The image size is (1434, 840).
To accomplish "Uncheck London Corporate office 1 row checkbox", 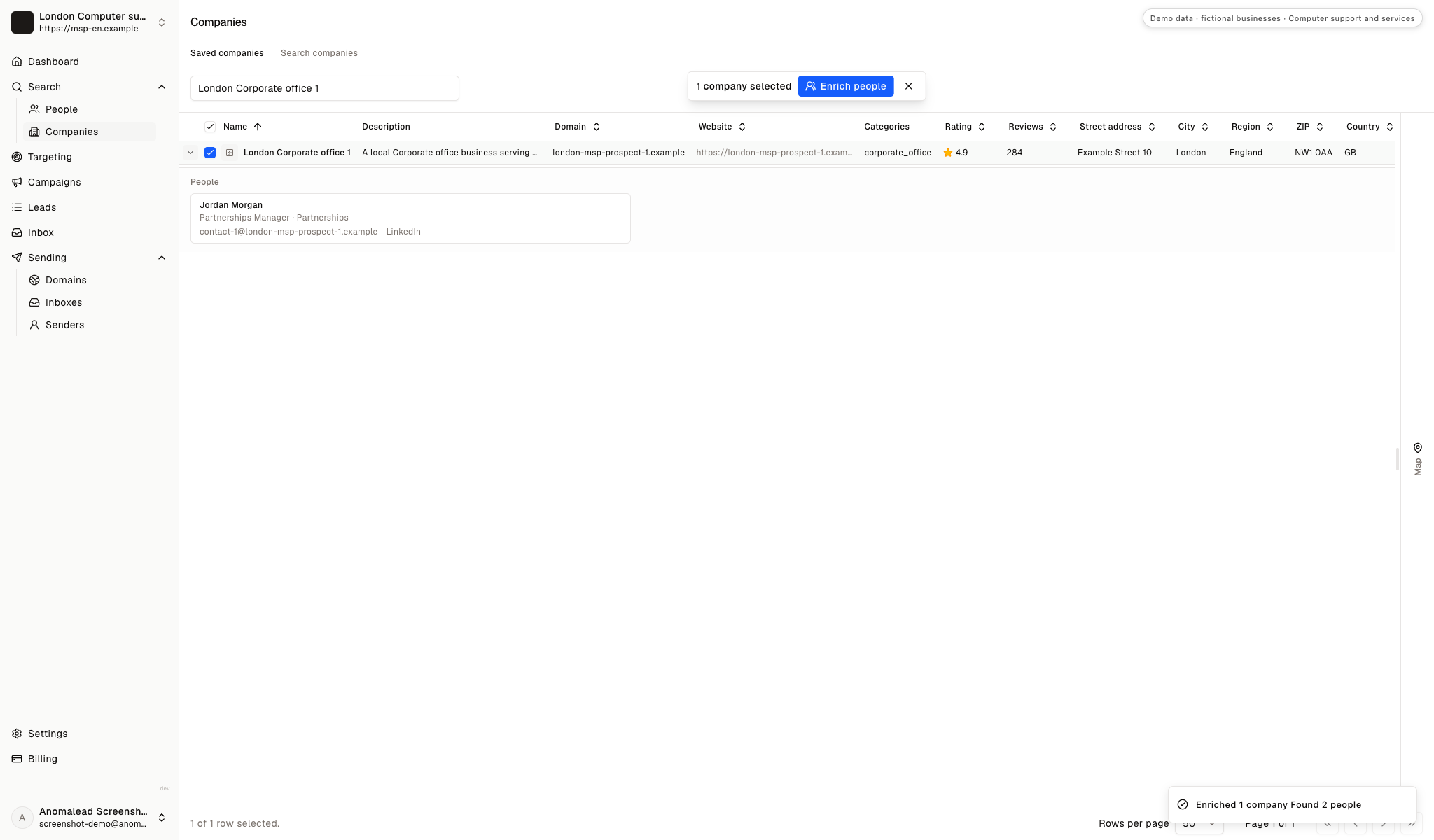I will [x=210, y=153].
